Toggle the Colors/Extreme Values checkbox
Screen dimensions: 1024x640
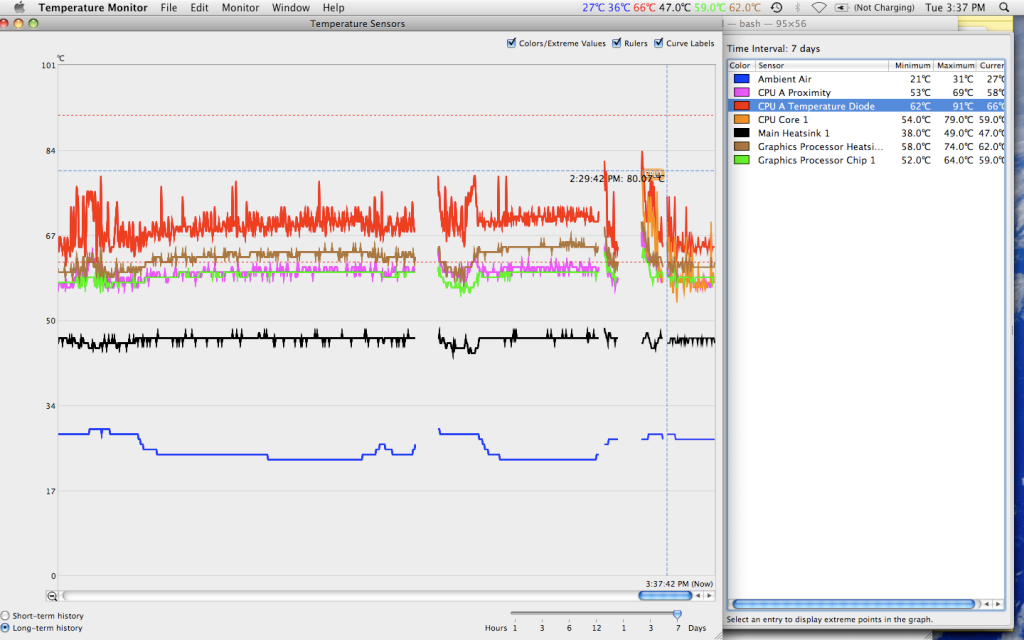coord(512,43)
